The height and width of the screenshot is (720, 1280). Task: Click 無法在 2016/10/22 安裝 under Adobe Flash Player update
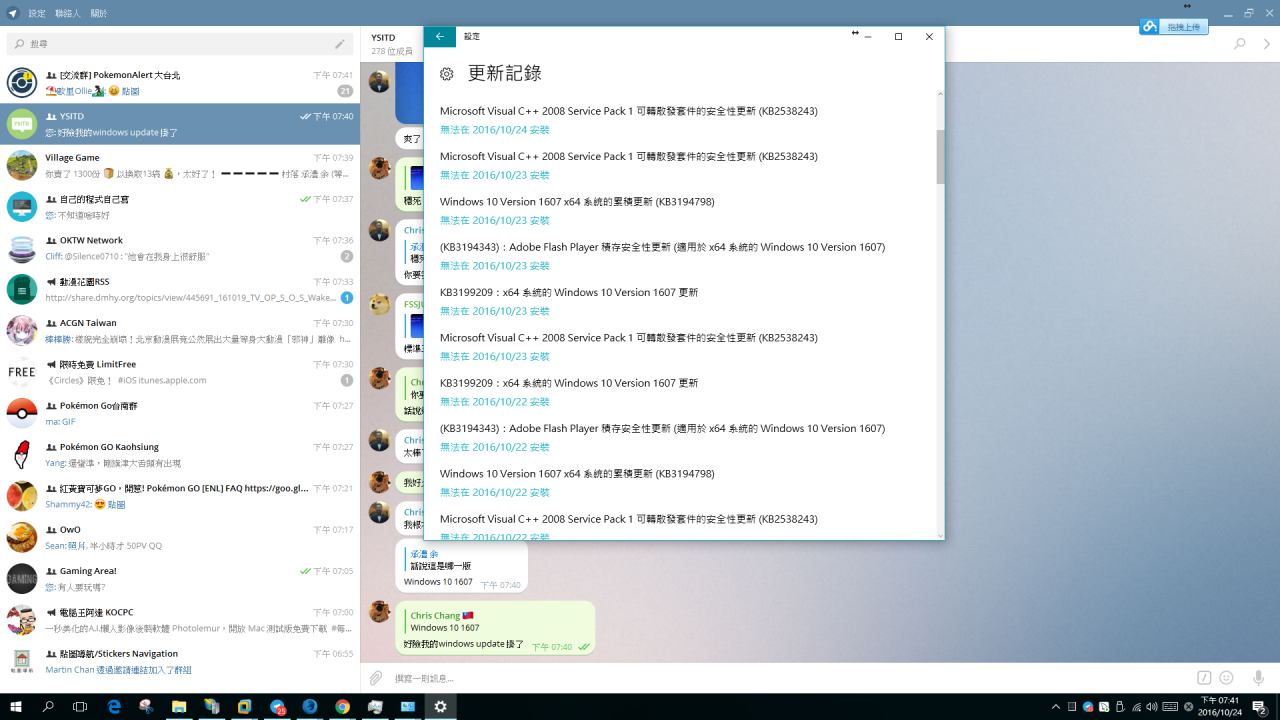495,447
